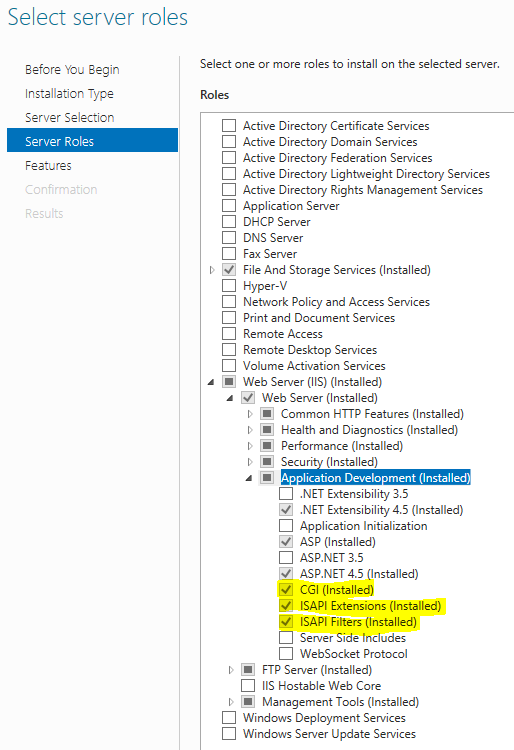514x750 pixels.
Task: Uncheck the CGI (Installed) checkbox
Action: (286, 590)
